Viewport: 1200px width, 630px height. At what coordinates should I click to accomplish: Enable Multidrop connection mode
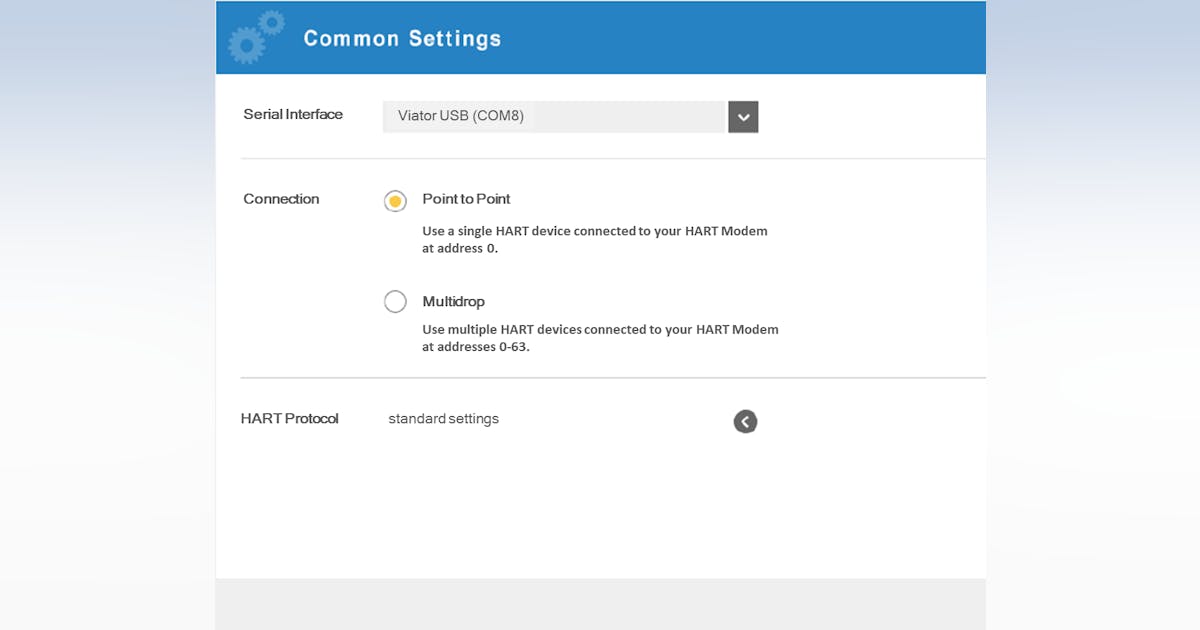point(395,301)
